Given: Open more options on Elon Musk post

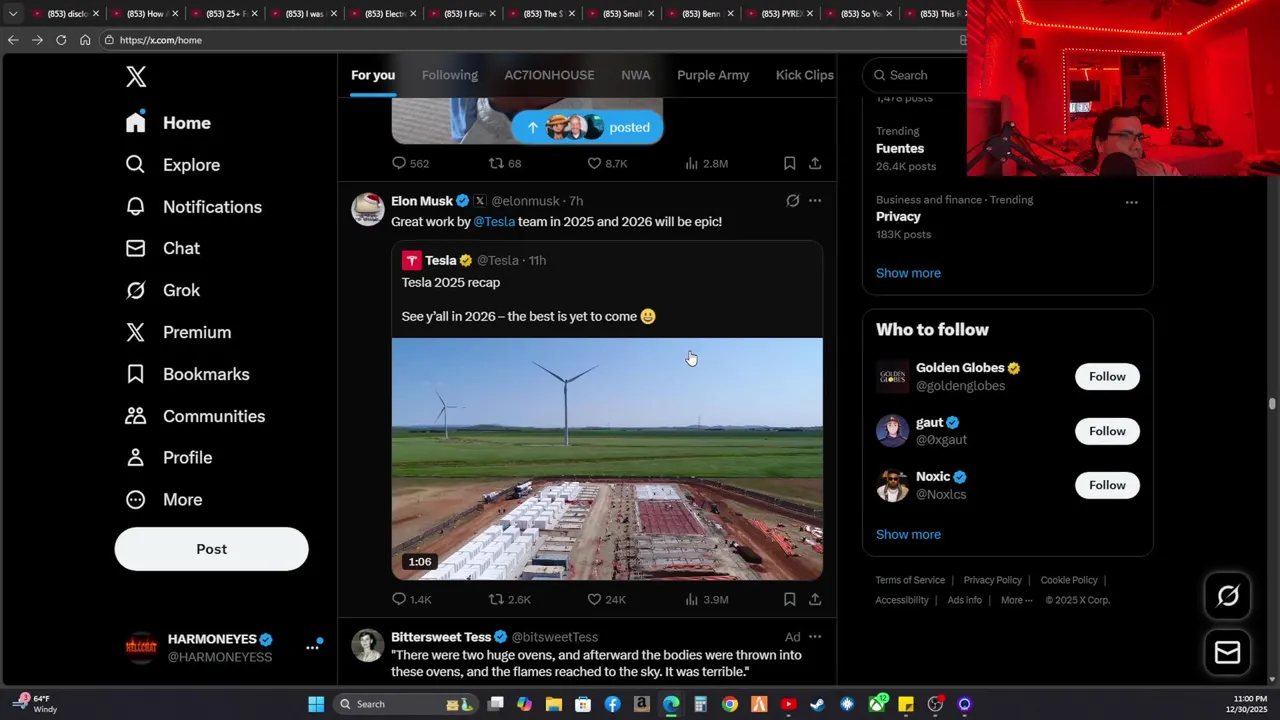Looking at the screenshot, I should pos(815,201).
